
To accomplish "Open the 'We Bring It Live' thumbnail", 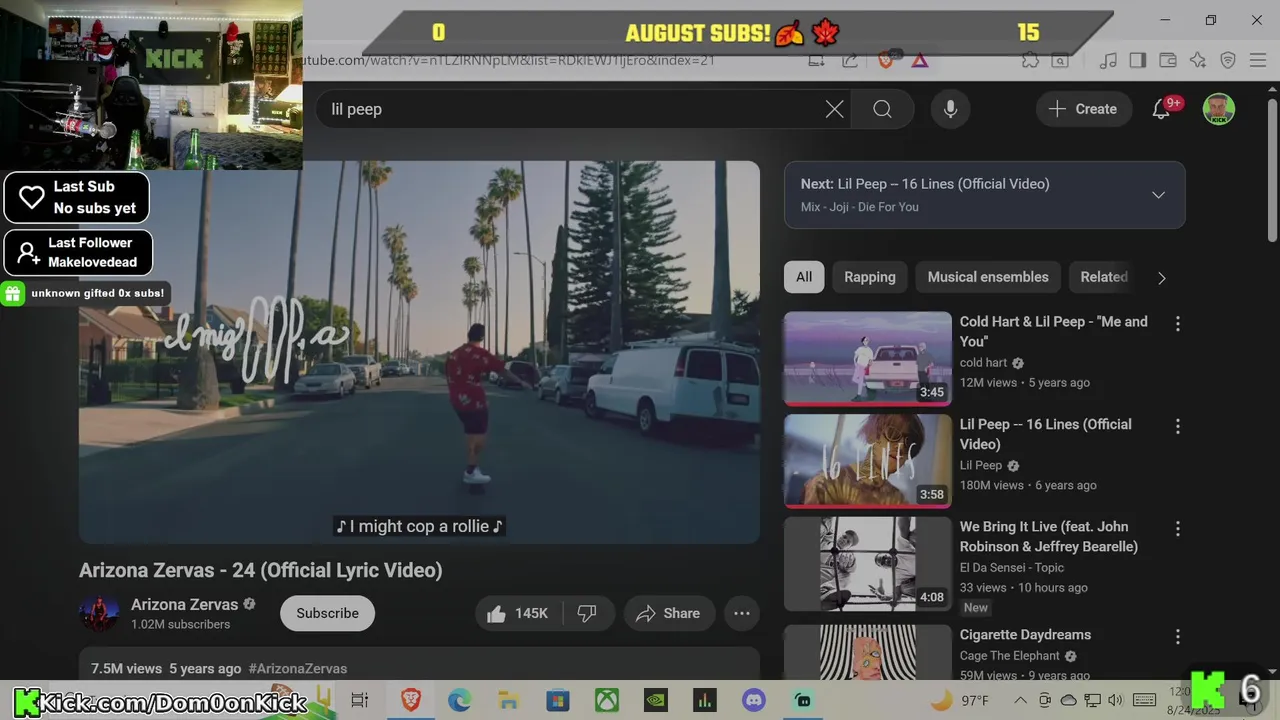I will point(868,564).
